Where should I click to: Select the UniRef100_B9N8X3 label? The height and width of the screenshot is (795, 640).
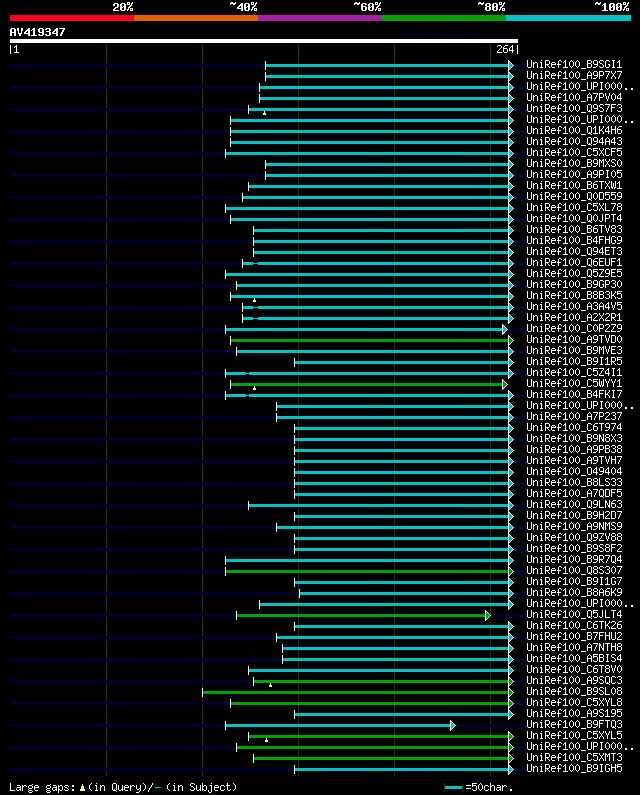pyautogui.click(x=574, y=439)
